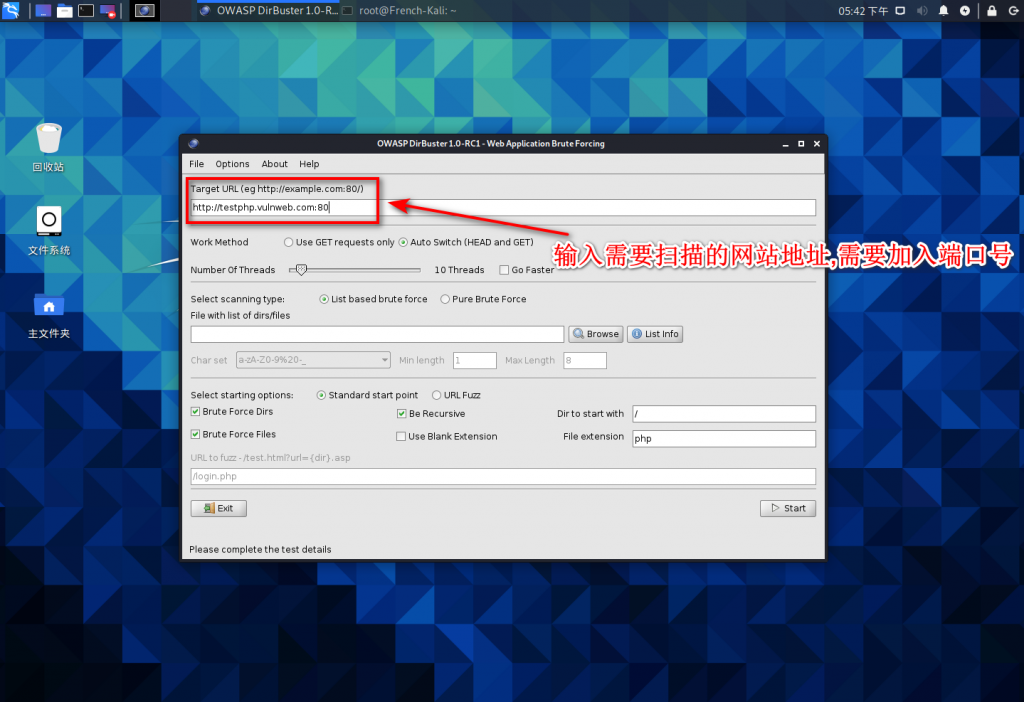
Task: Open the 主文件夹 home folder desktop icon
Action: [x=48, y=316]
